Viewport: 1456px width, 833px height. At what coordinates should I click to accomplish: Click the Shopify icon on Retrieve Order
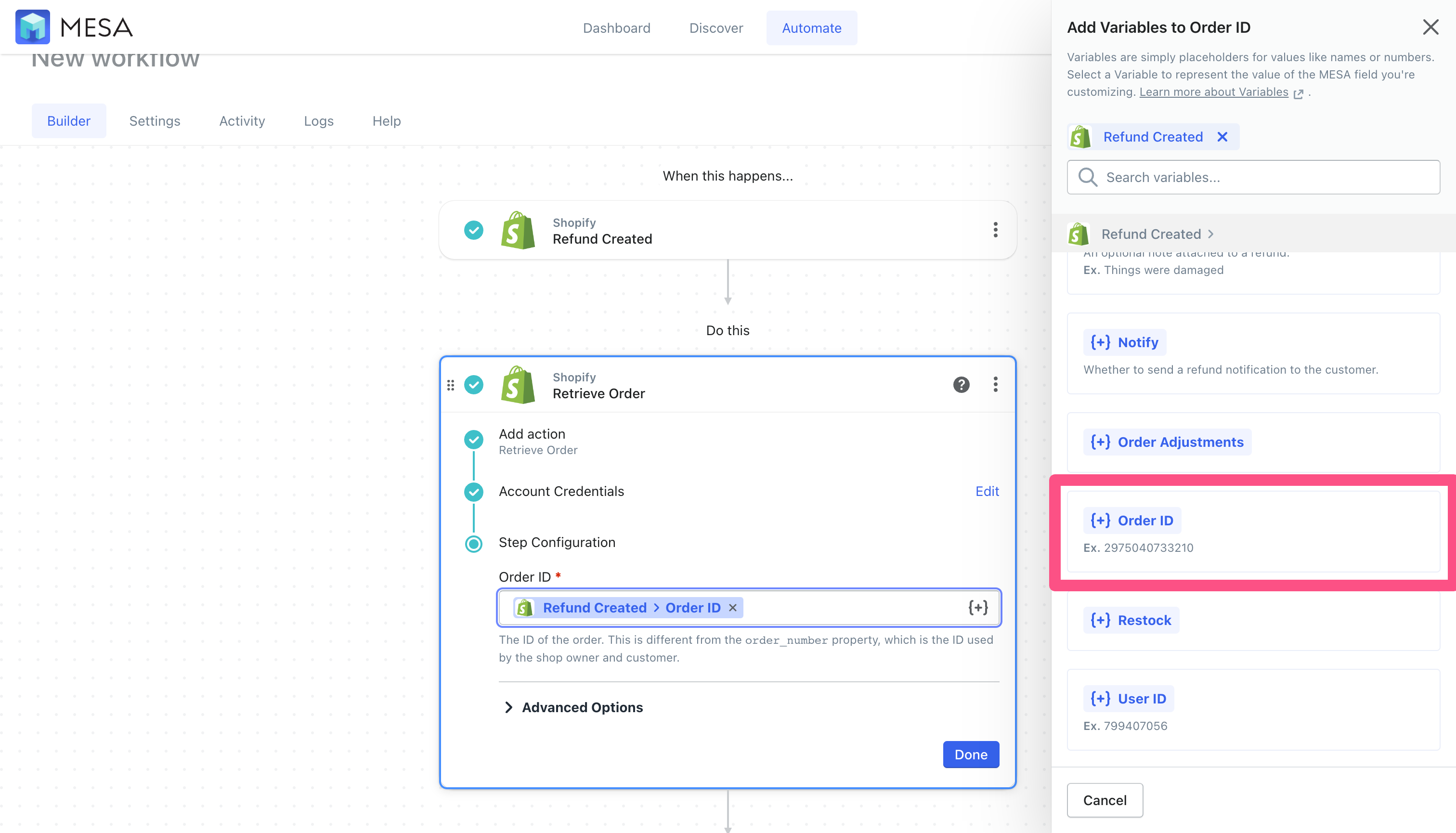pyautogui.click(x=518, y=384)
